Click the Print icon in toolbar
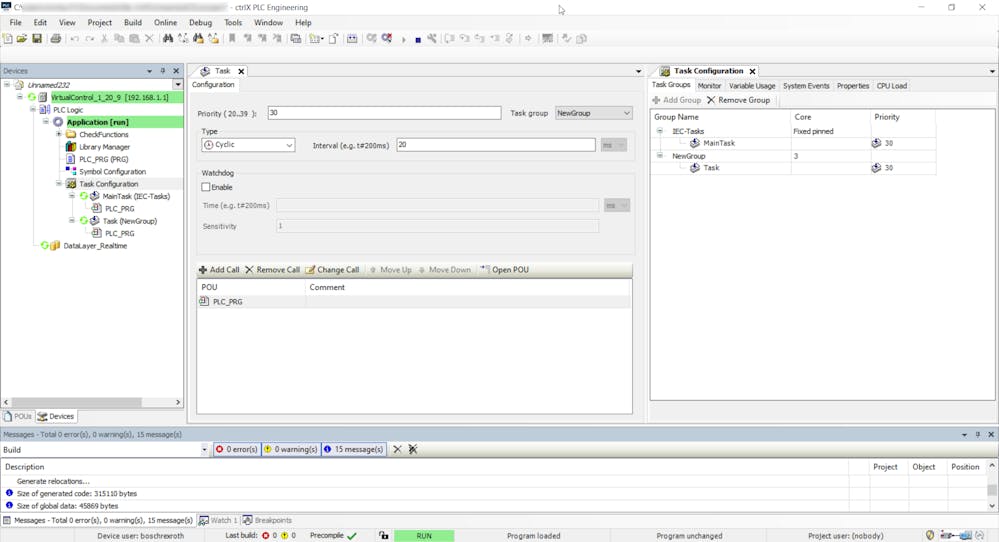The image size is (999, 542). coord(56,39)
